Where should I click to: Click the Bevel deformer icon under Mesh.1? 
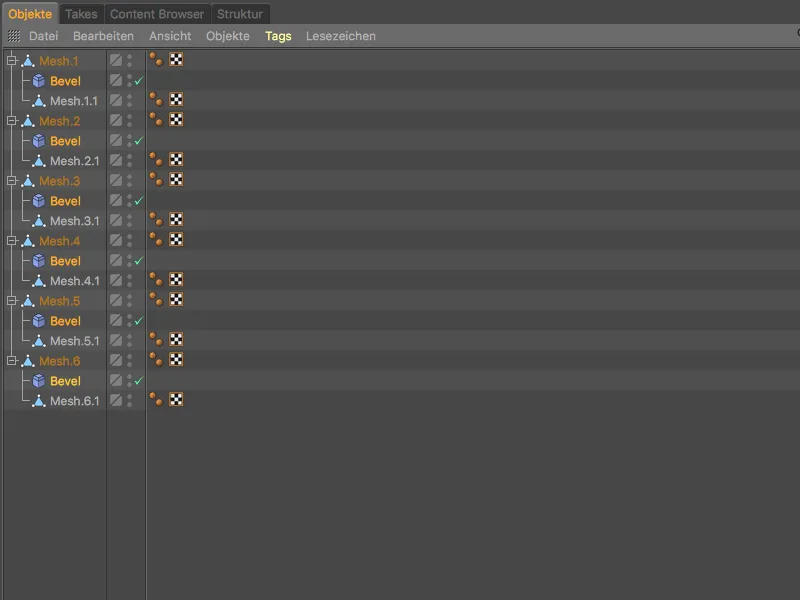39,81
